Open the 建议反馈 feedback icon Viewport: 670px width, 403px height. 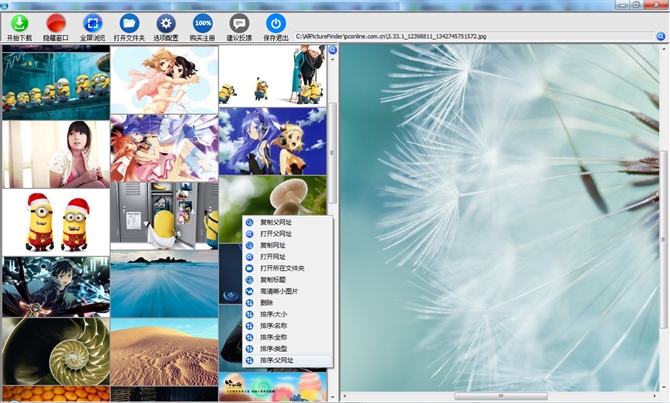pyautogui.click(x=239, y=23)
